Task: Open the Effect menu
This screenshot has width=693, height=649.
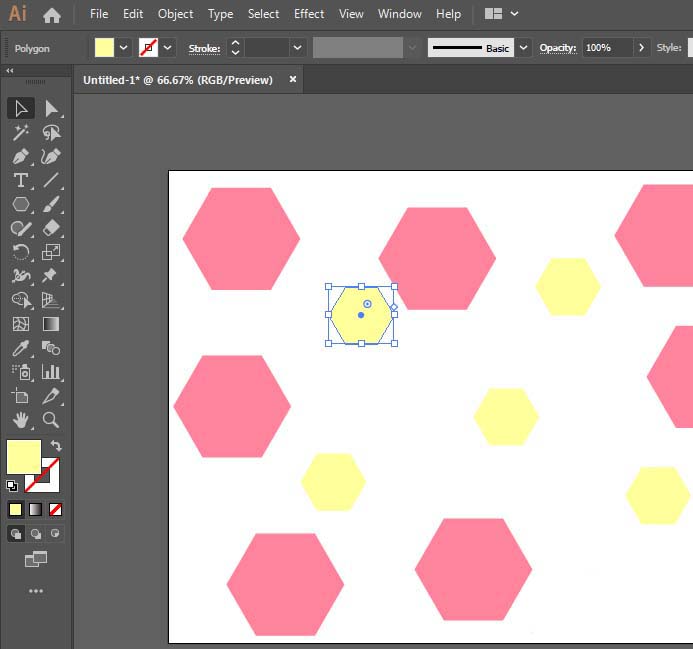Action: pos(309,14)
